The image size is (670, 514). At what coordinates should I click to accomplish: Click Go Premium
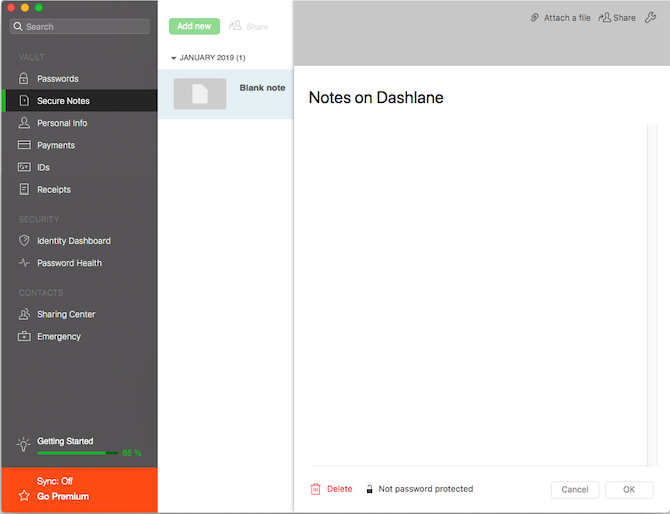pos(63,496)
